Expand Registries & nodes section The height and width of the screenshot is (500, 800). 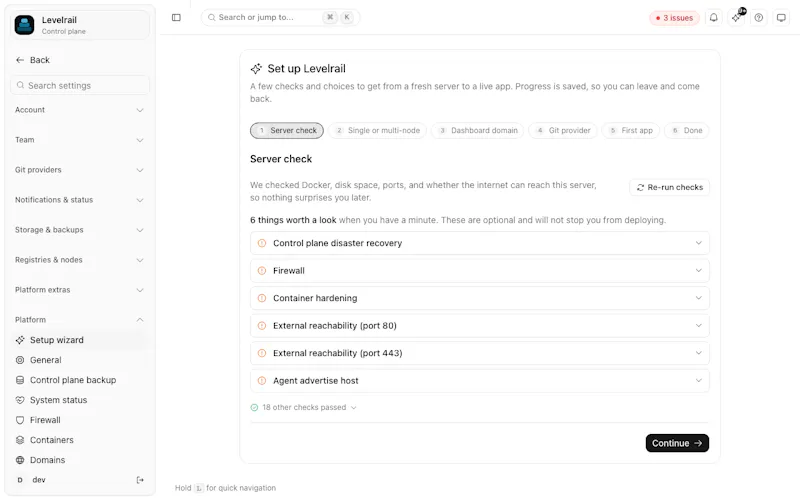click(79, 260)
